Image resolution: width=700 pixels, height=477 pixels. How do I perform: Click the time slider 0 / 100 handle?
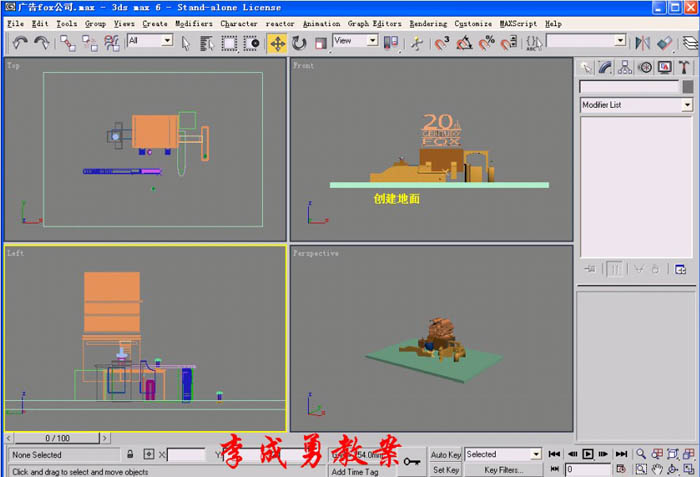[x=57, y=438]
